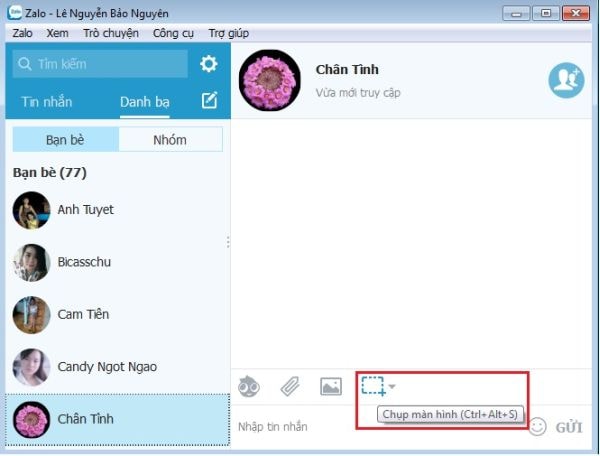The height and width of the screenshot is (456, 600).
Task: Expand the screen capture options arrow
Action: point(392,386)
